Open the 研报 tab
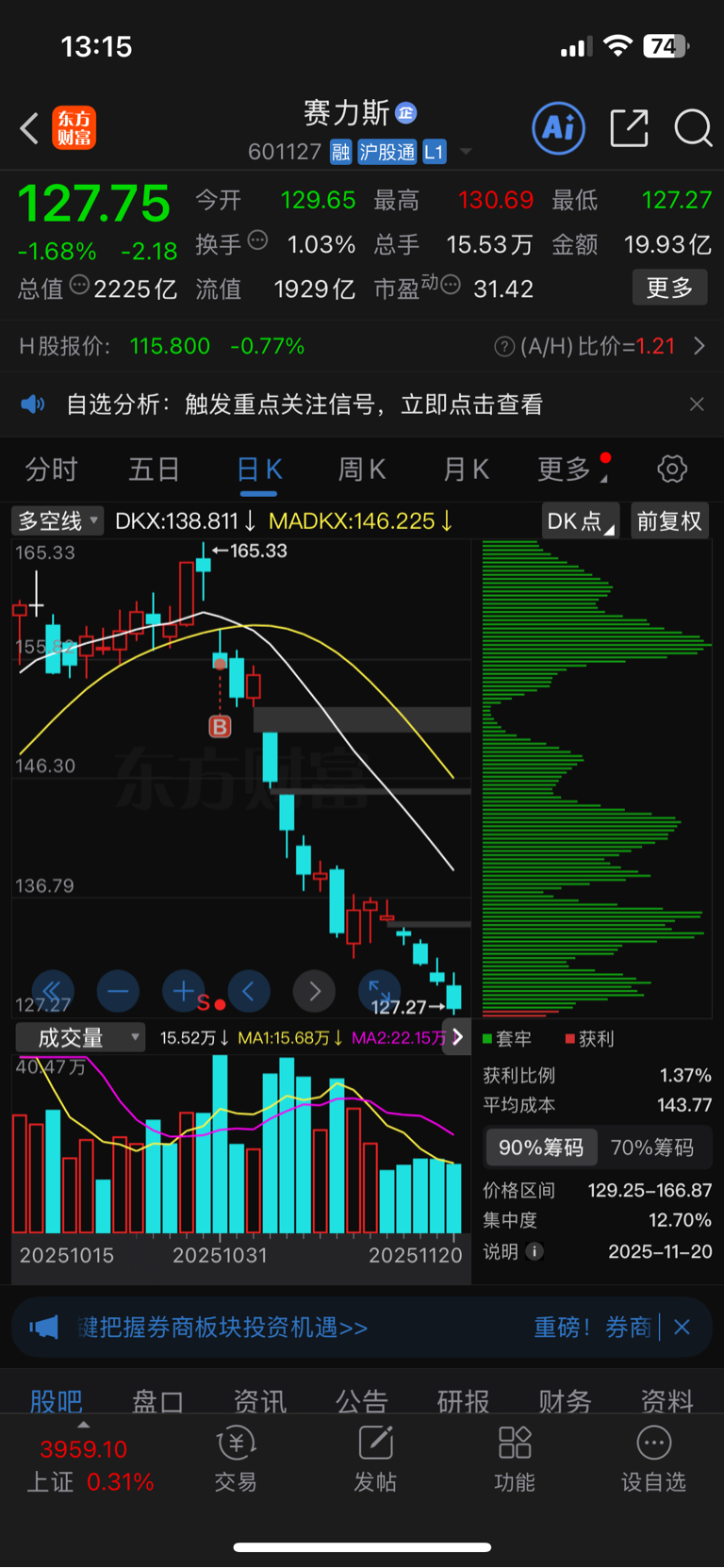 coord(463,1401)
